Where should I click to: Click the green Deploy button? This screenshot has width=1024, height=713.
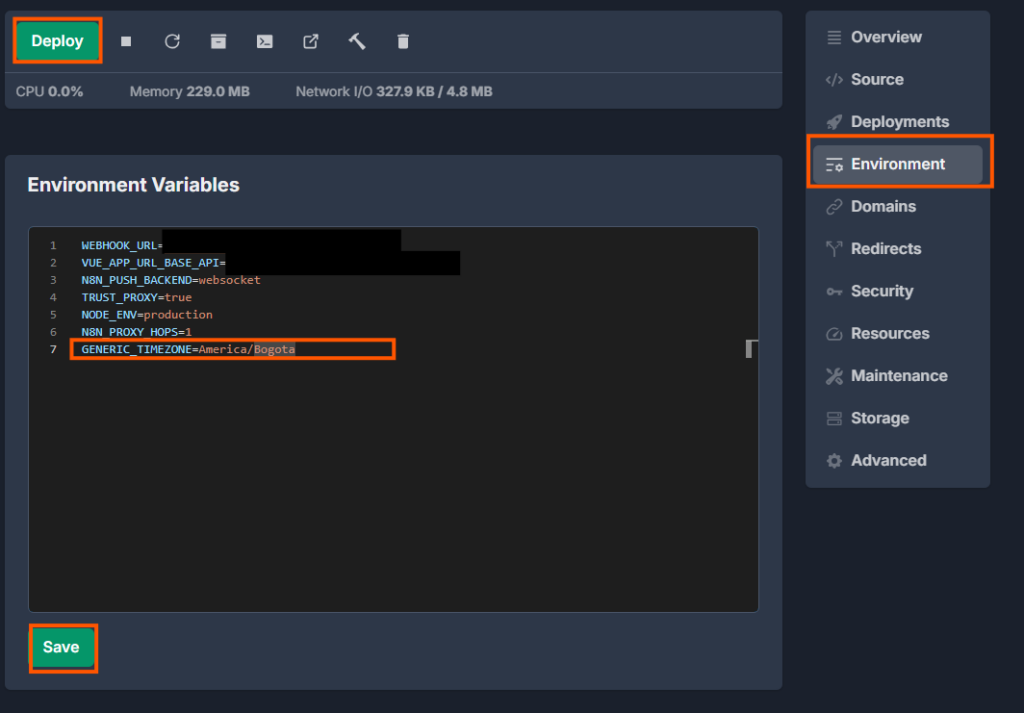(57, 41)
